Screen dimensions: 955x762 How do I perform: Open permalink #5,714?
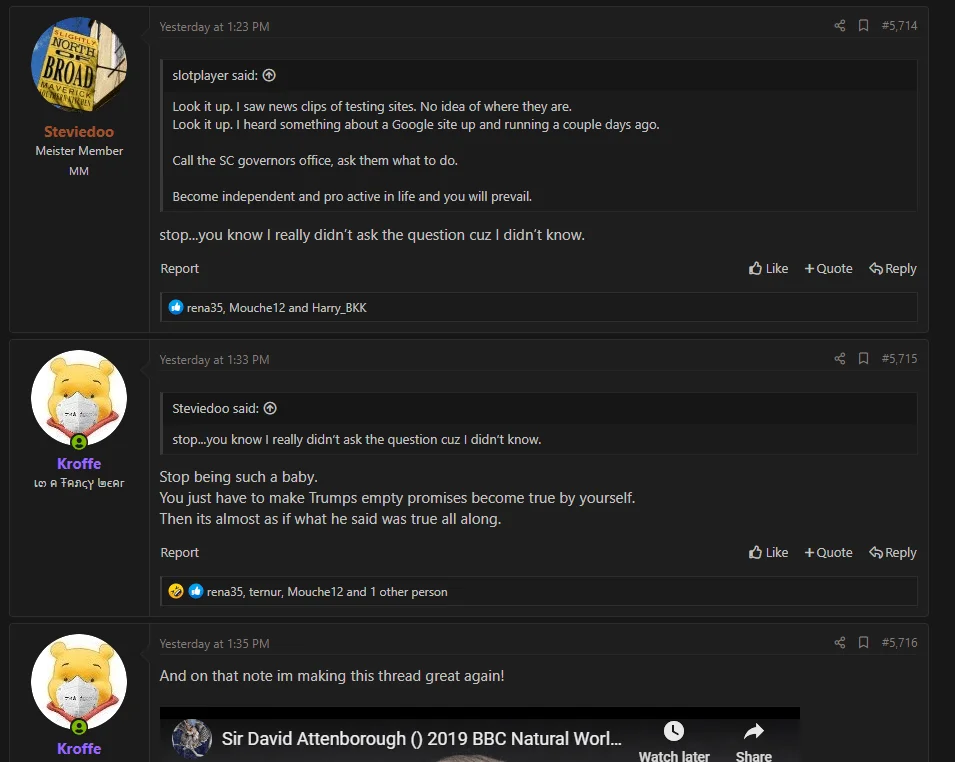tap(899, 26)
